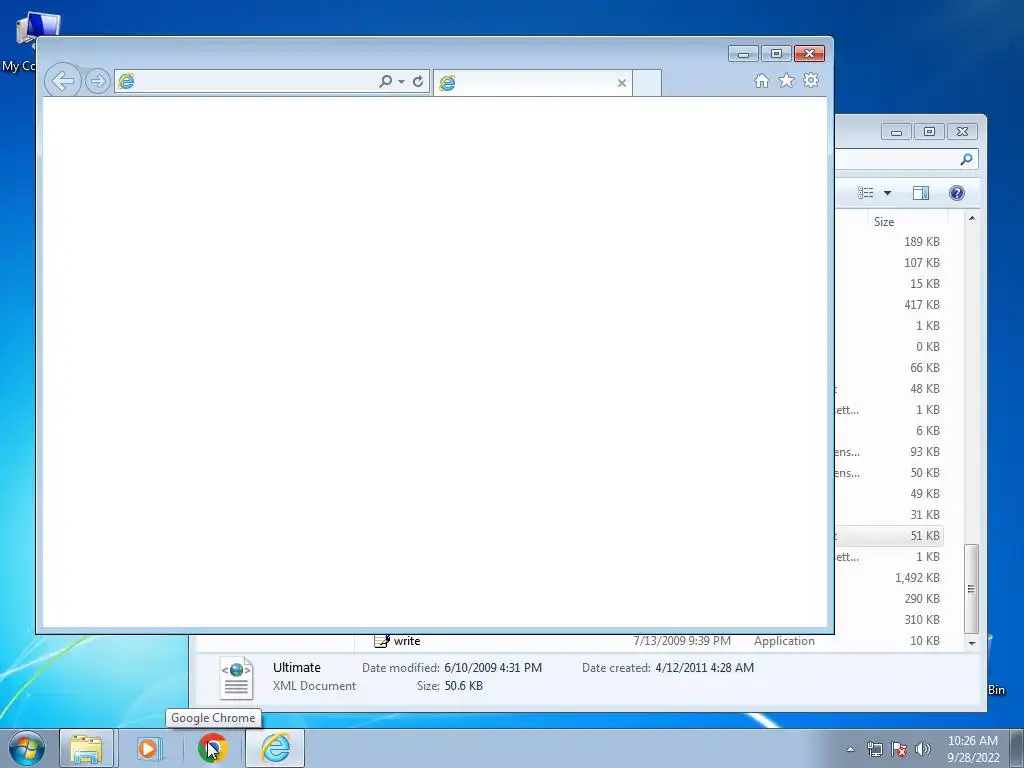
Task: Click the Explorer window search magnifier
Action: tap(966, 159)
